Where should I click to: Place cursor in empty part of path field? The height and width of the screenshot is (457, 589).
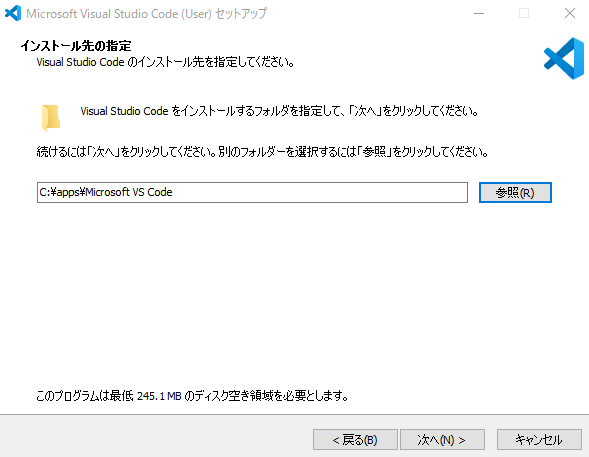pos(319,192)
